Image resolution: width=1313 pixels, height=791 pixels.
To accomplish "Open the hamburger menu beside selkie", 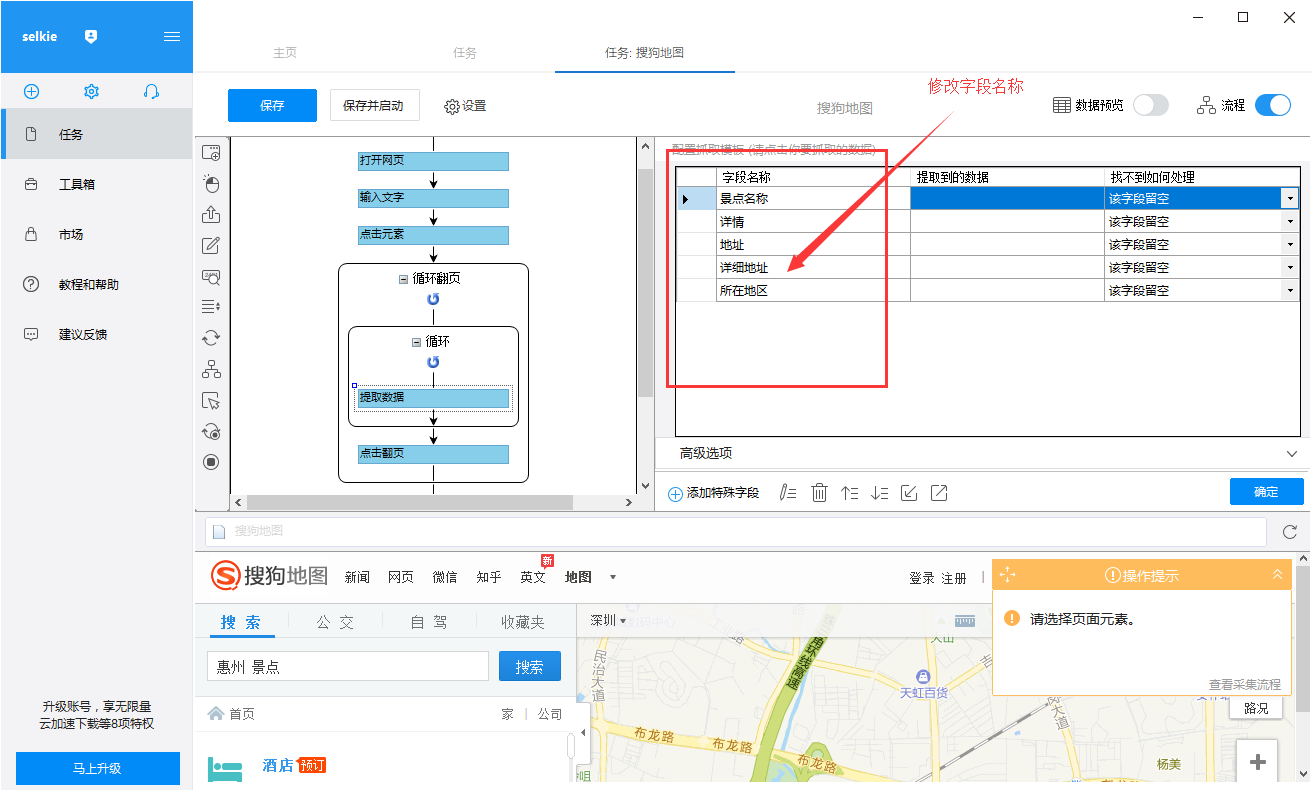I will [x=172, y=36].
